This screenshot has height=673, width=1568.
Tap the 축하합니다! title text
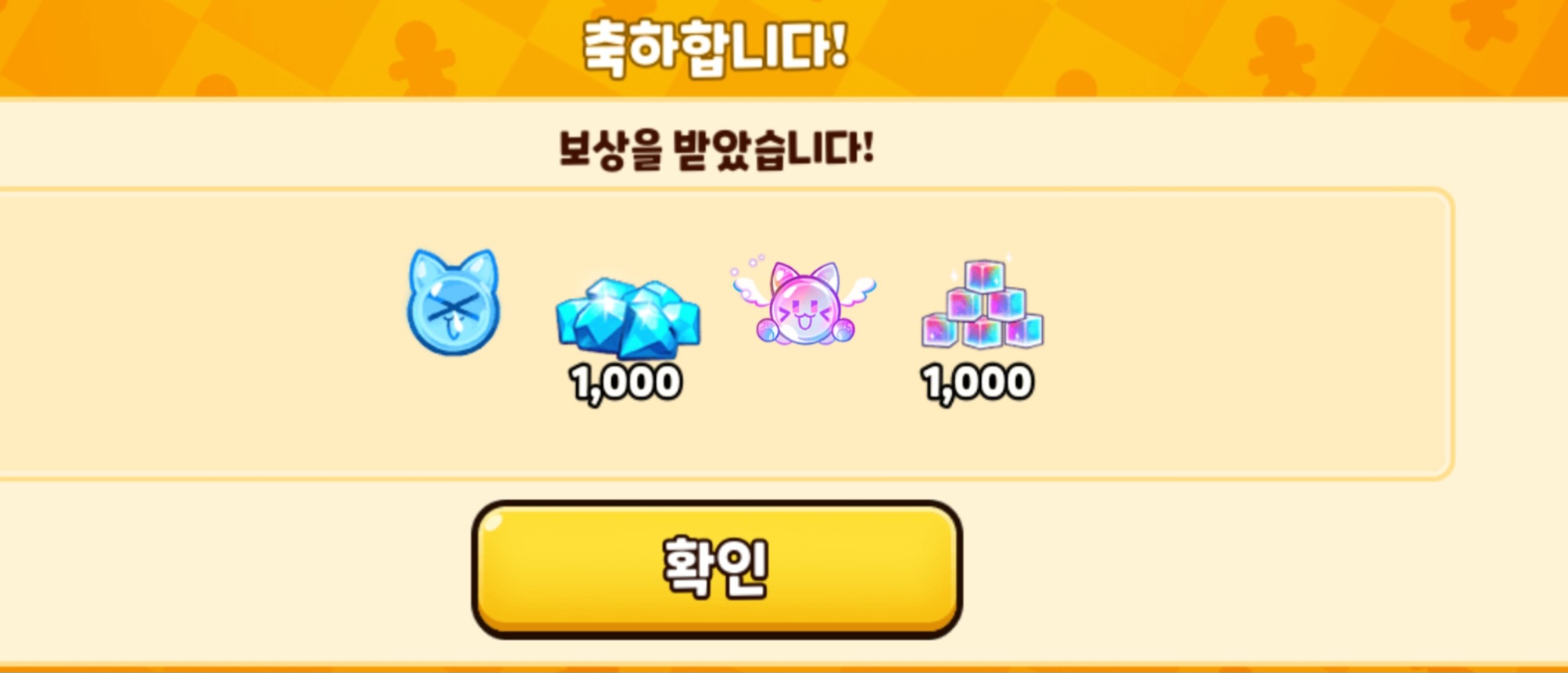[715, 47]
